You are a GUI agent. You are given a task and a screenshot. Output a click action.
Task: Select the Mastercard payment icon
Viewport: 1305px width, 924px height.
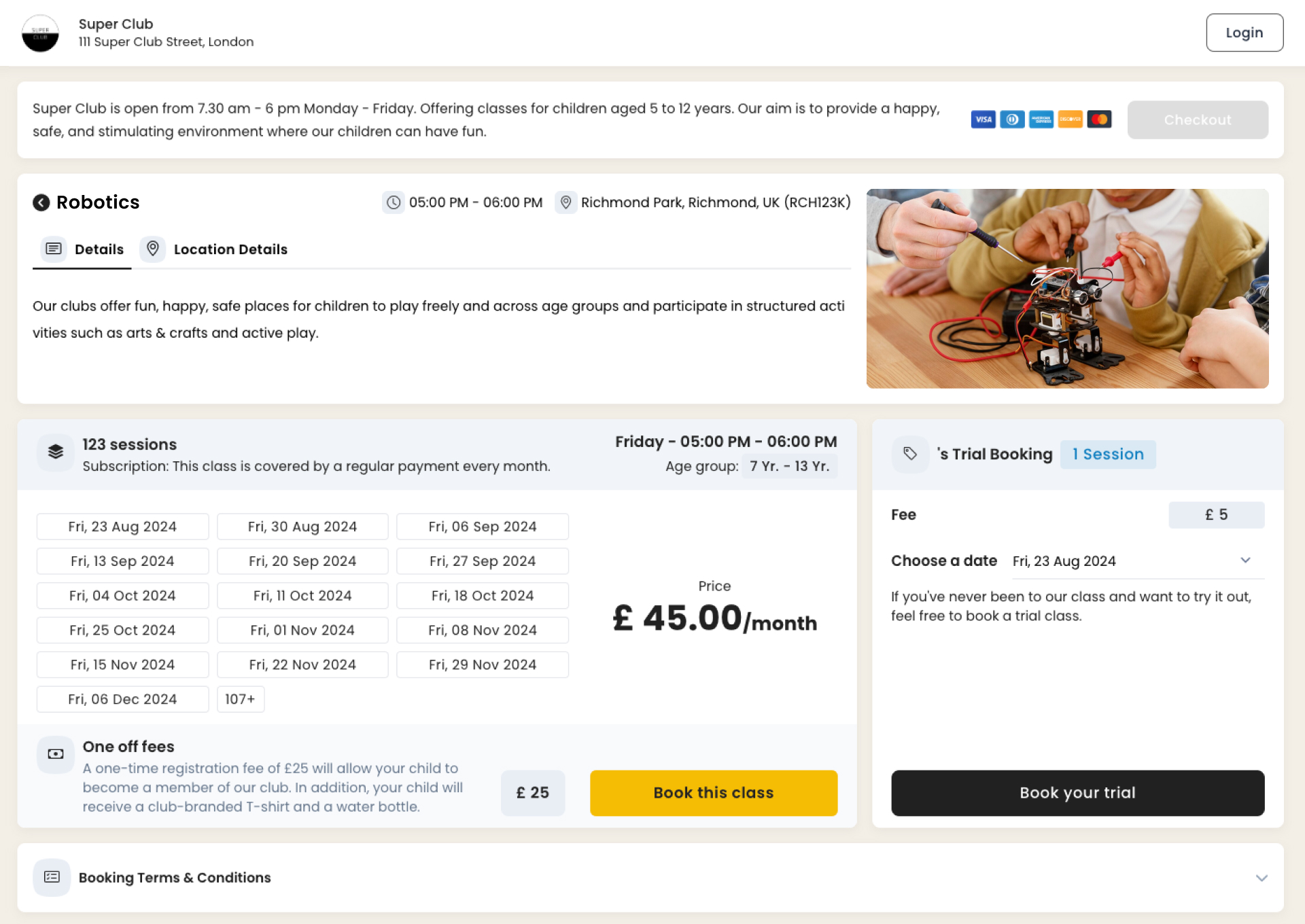point(1100,120)
